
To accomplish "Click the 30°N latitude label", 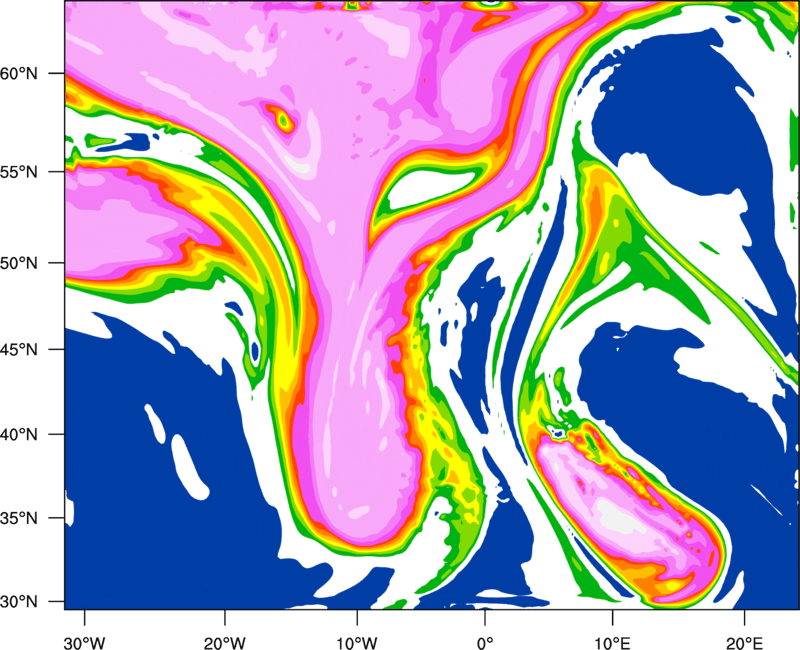I will pos(19,602).
